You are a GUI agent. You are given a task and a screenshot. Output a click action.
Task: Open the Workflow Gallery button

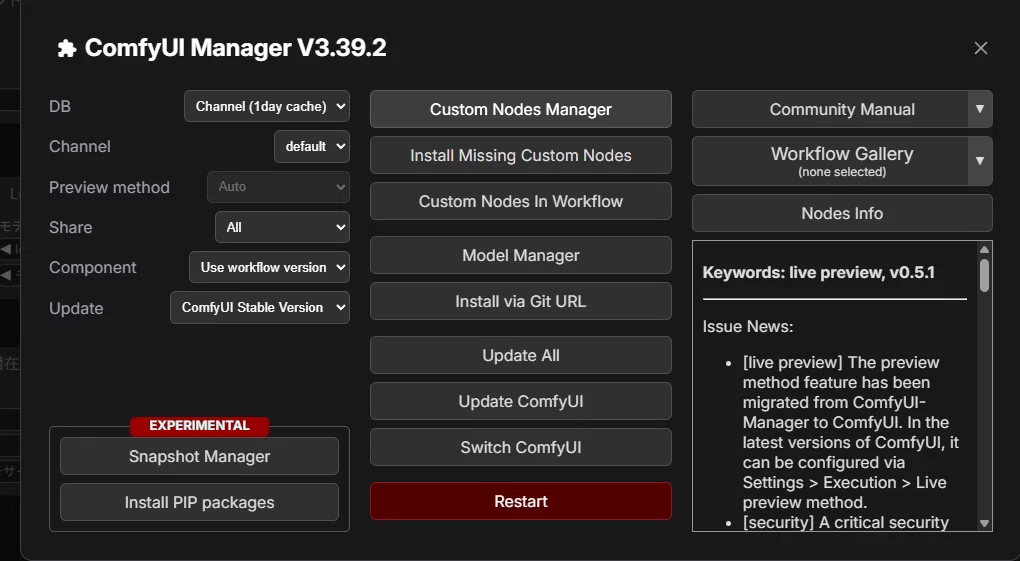(x=830, y=161)
